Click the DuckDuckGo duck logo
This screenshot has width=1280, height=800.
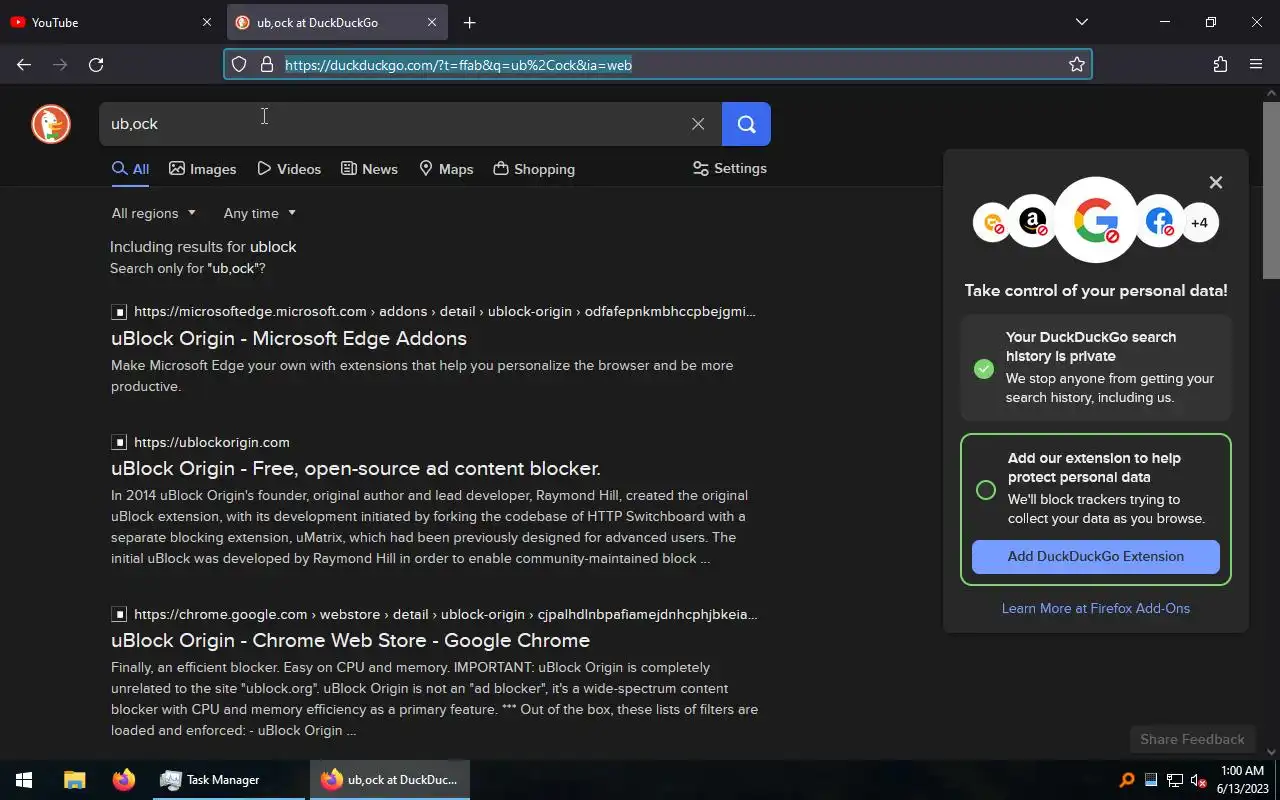tap(51, 124)
